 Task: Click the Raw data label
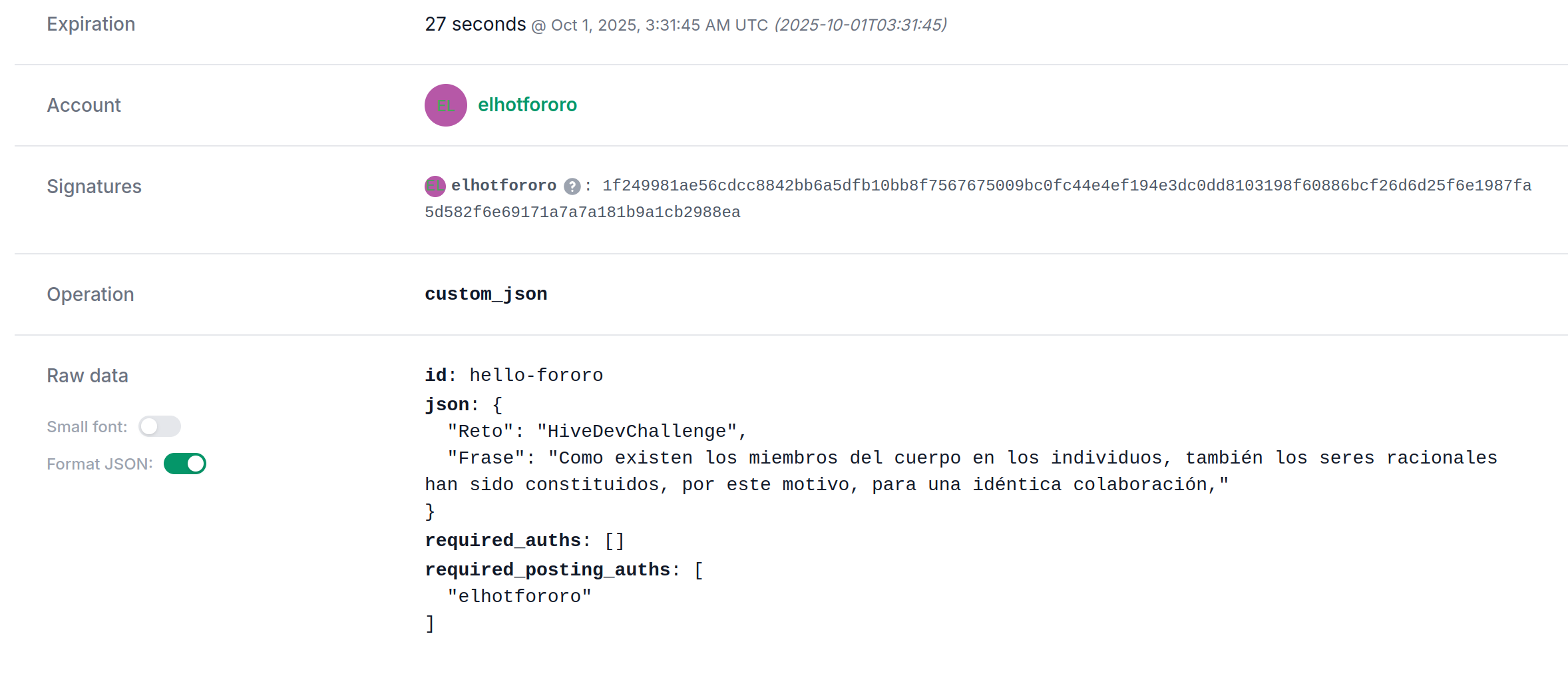point(87,376)
